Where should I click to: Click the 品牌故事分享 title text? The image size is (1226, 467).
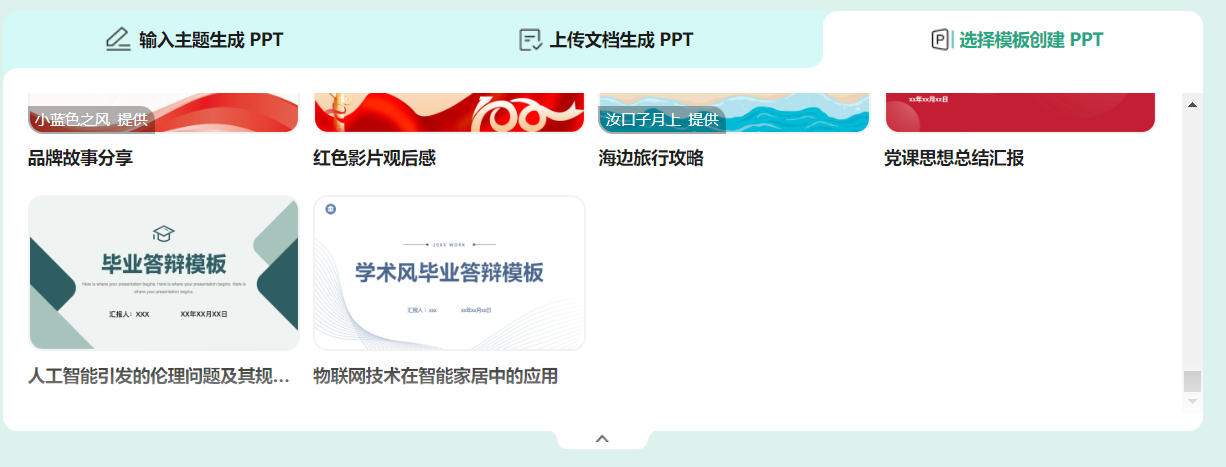point(81,158)
